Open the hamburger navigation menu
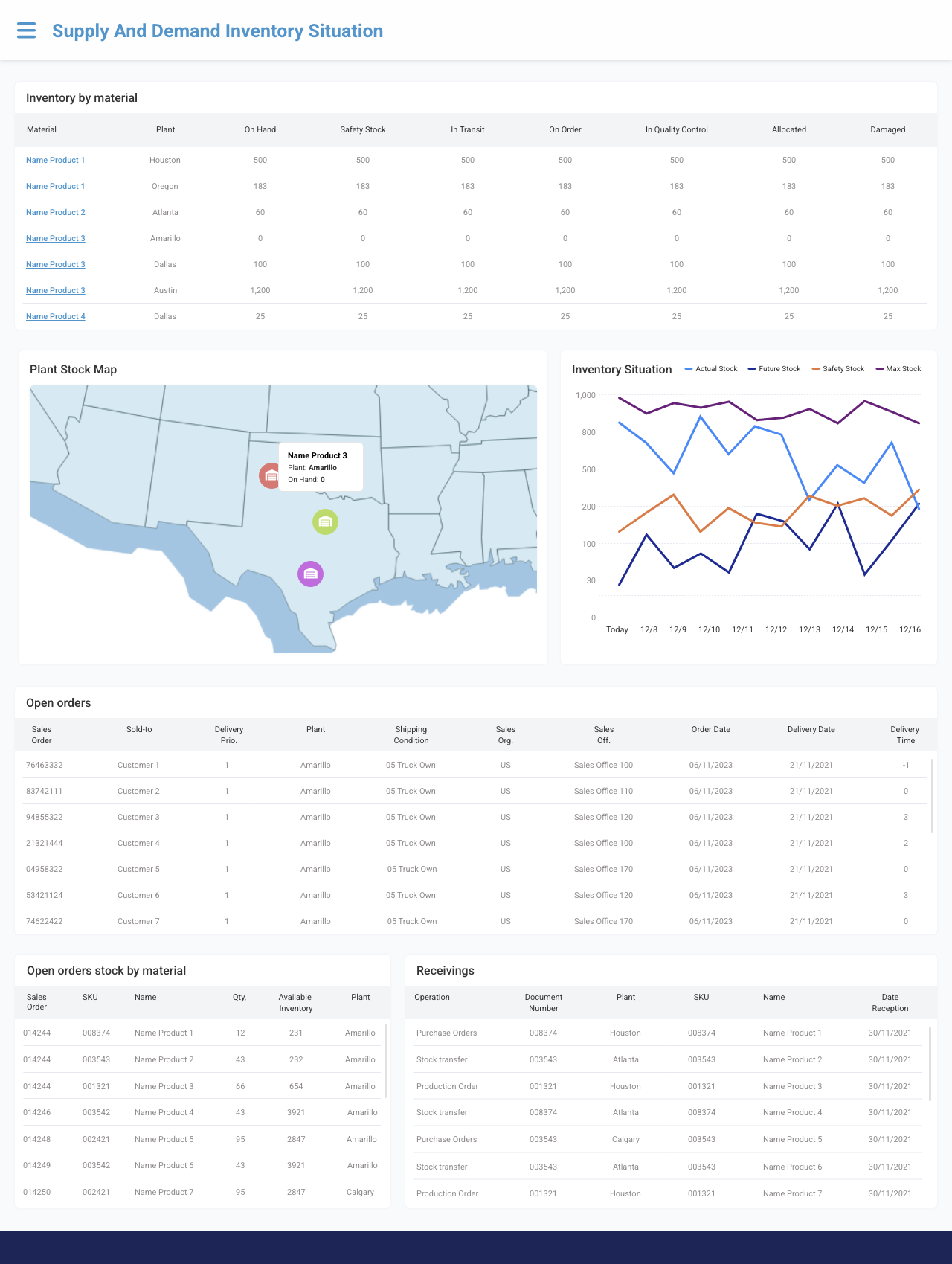 click(x=26, y=31)
